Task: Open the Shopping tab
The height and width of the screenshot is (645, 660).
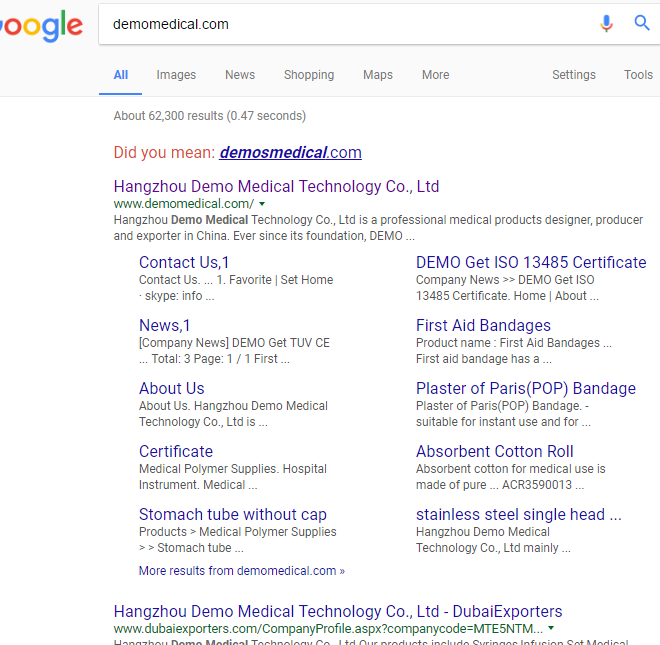Action: tap(309, 75)
